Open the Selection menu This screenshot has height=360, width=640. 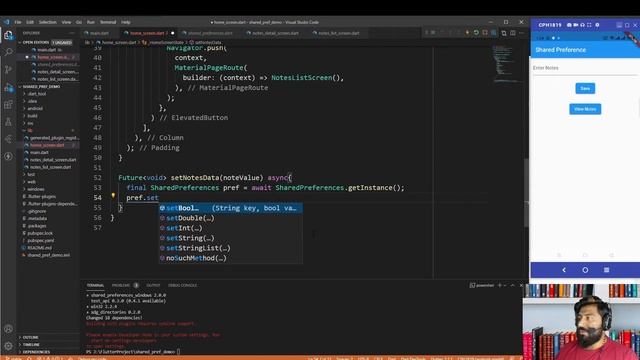click(47, 22)
